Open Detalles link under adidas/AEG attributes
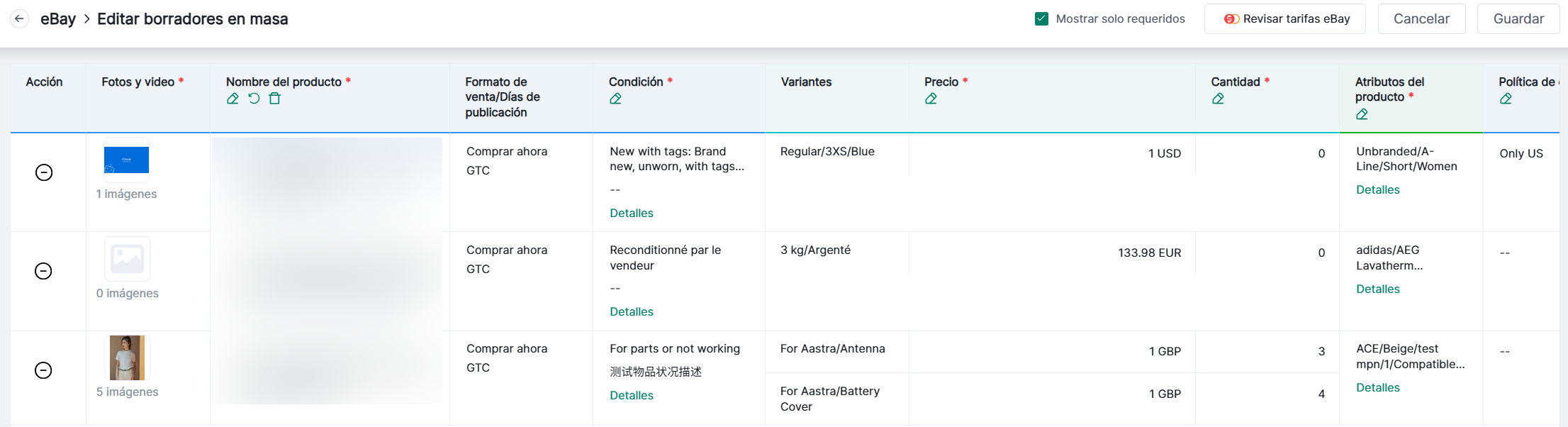The height and width of the screenshot is (427, 1568). point(1377,289)
